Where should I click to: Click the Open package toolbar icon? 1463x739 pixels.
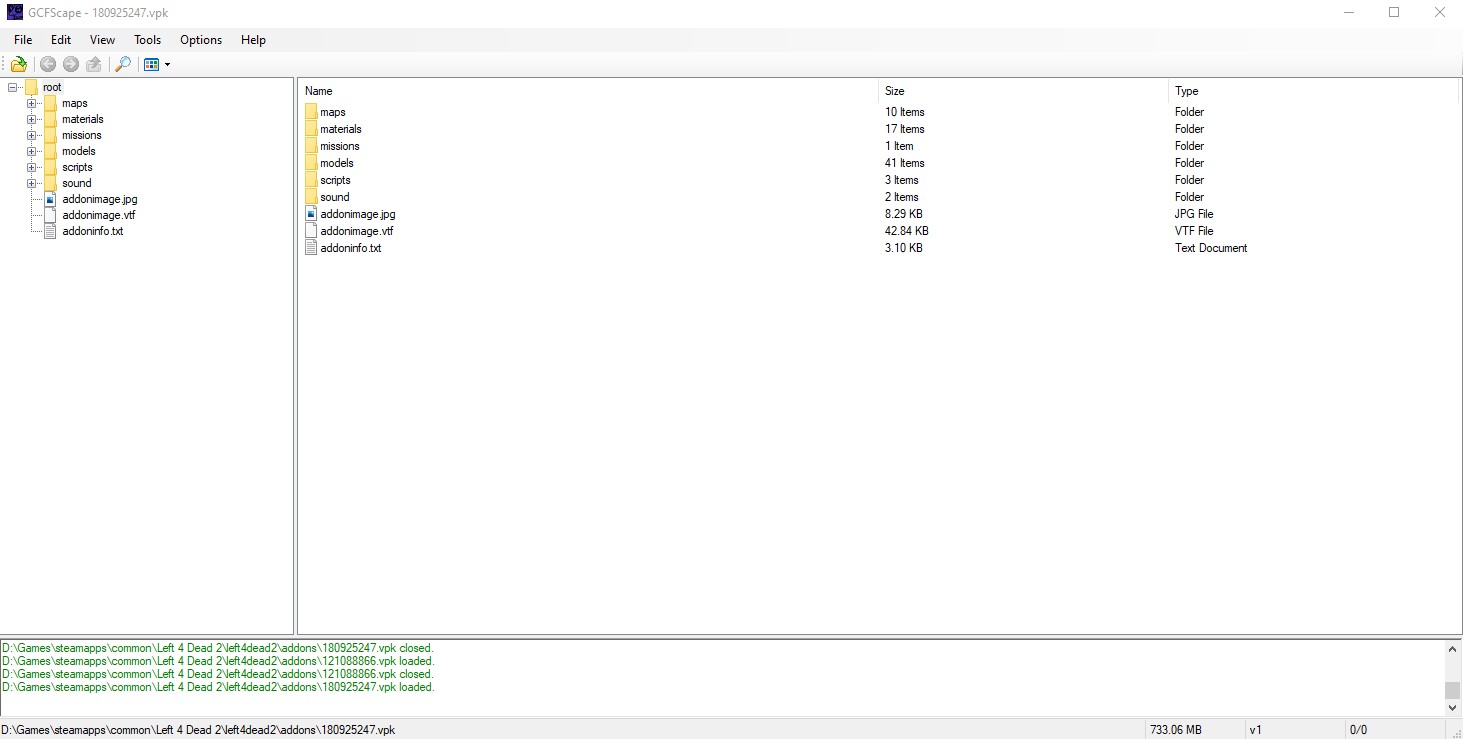pos(19,65)
